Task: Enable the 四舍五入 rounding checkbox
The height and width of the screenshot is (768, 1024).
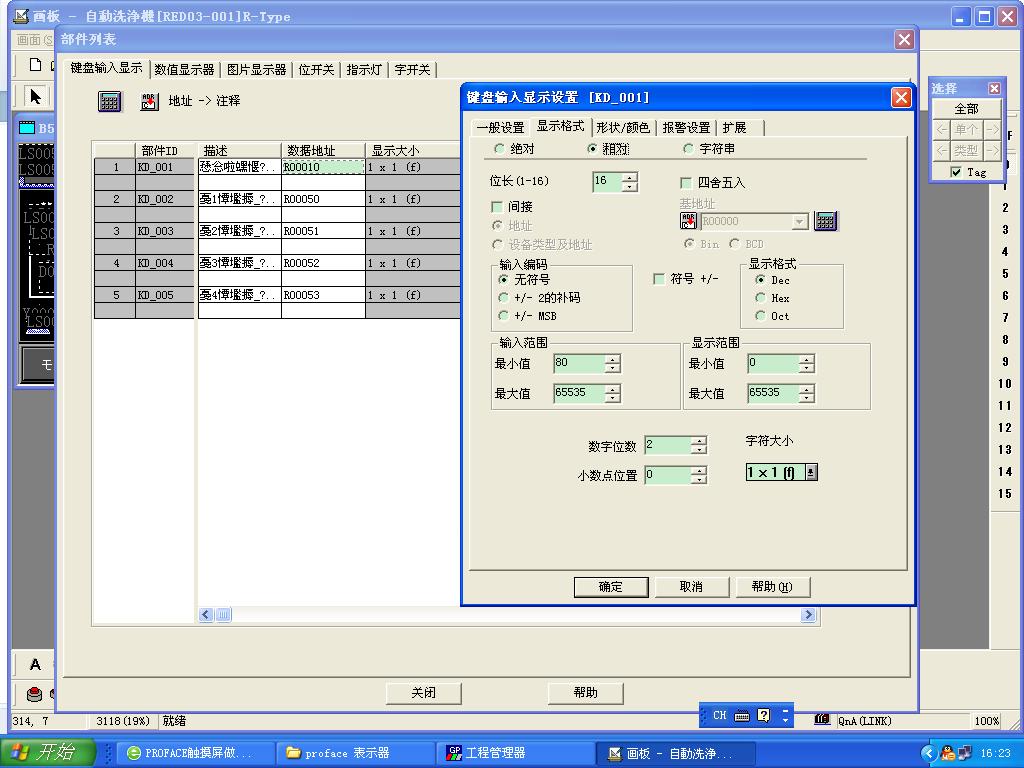Action: click(x=686, y=183)
